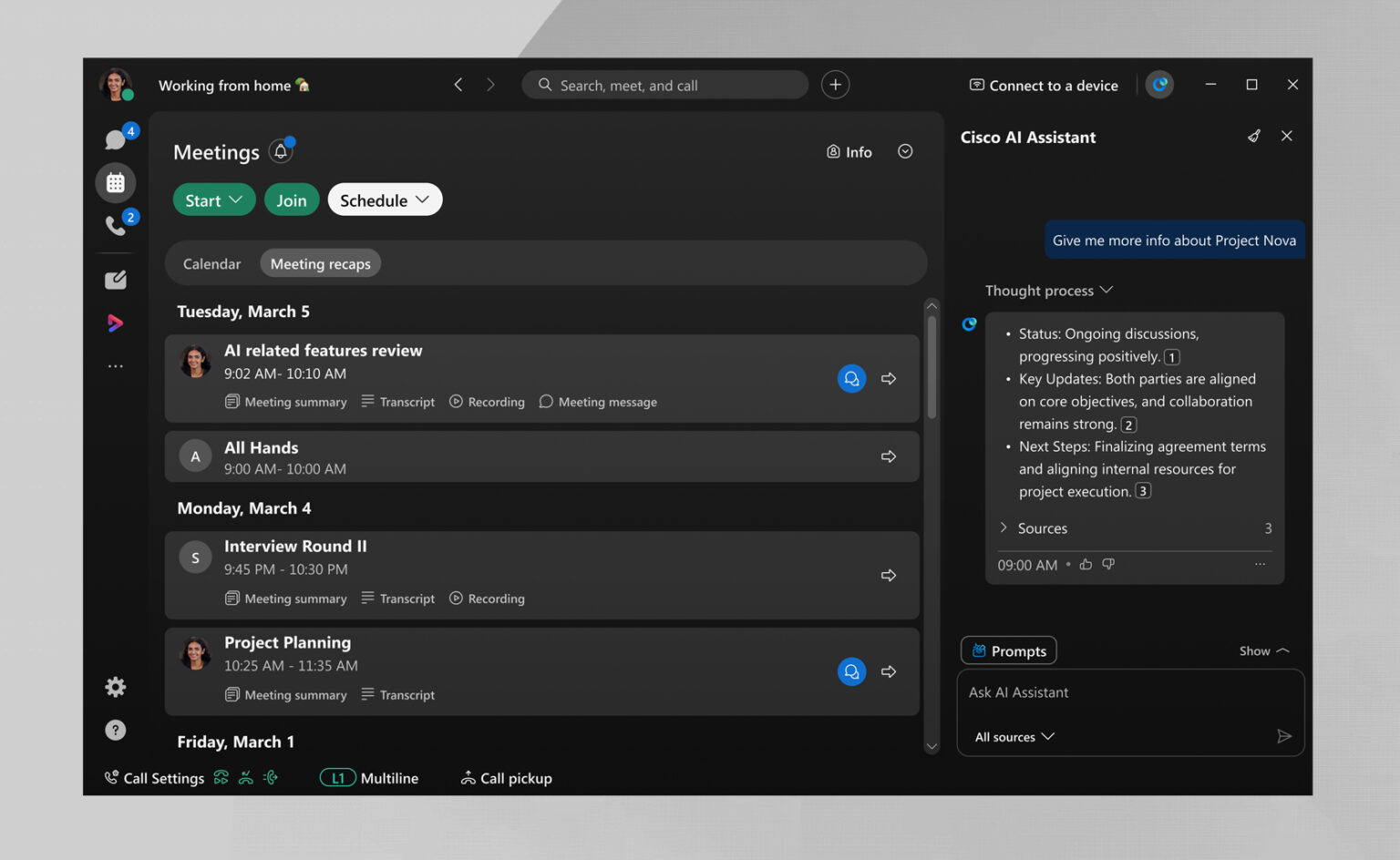Open the Schedule dropdown
Image resolution: width=1400 pixels, height=860 pixels.
(x=384, y=200)
